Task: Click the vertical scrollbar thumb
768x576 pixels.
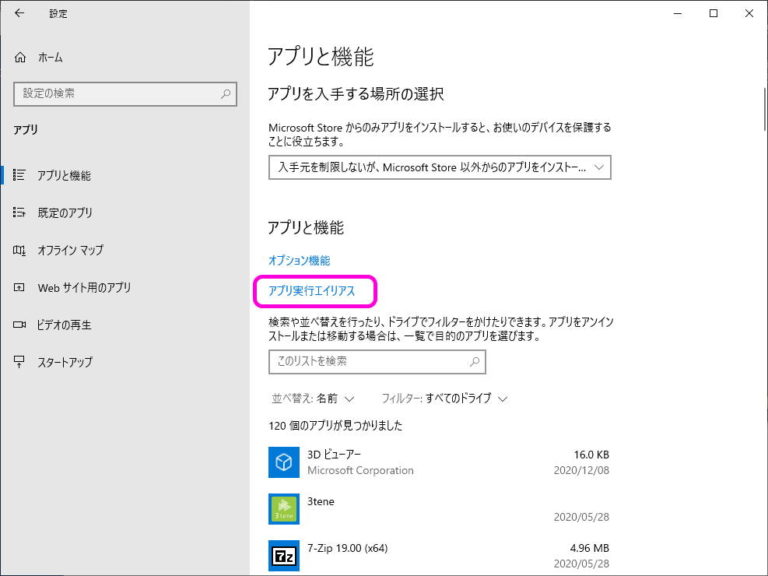Action: click(765, 109)
